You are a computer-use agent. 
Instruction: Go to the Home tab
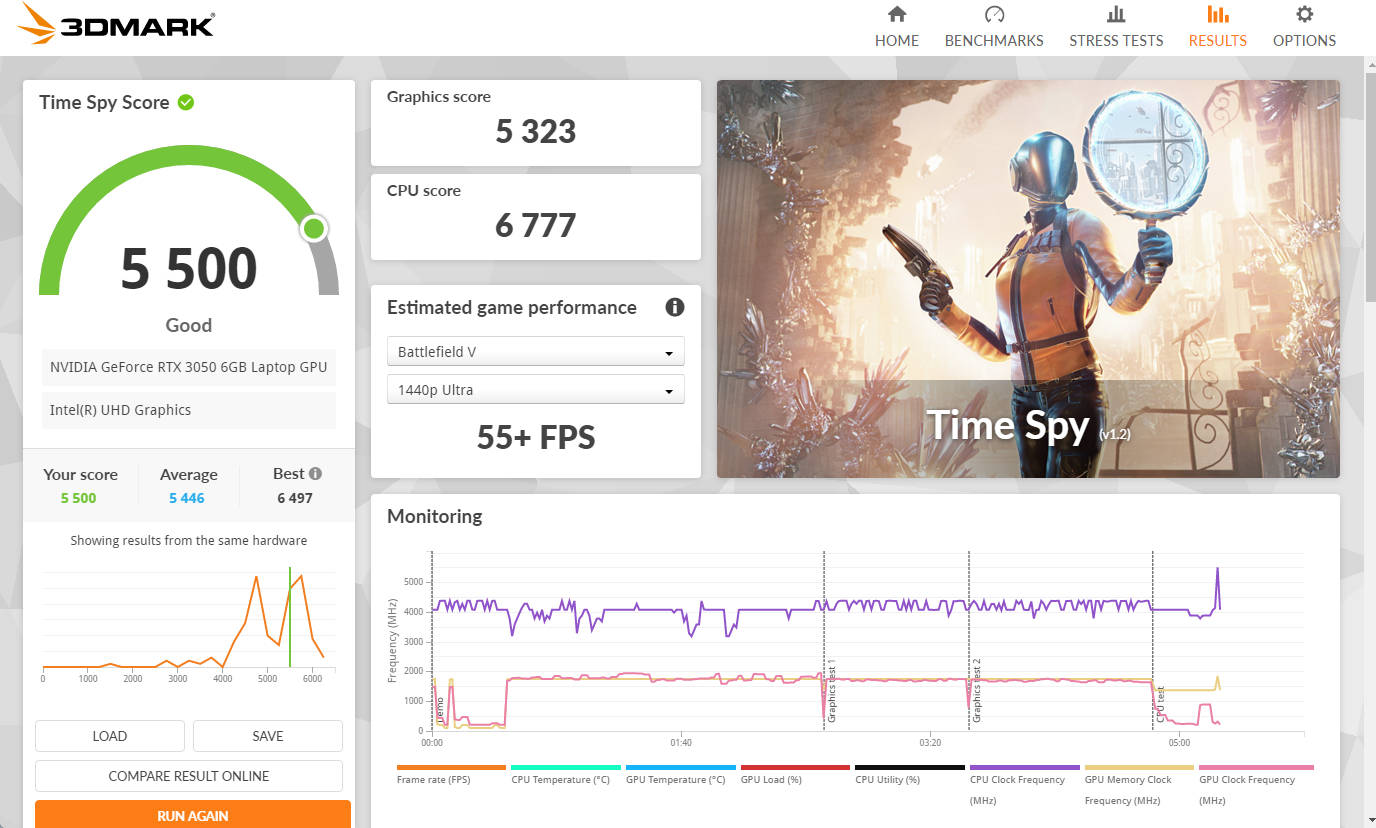click(897, 27)
